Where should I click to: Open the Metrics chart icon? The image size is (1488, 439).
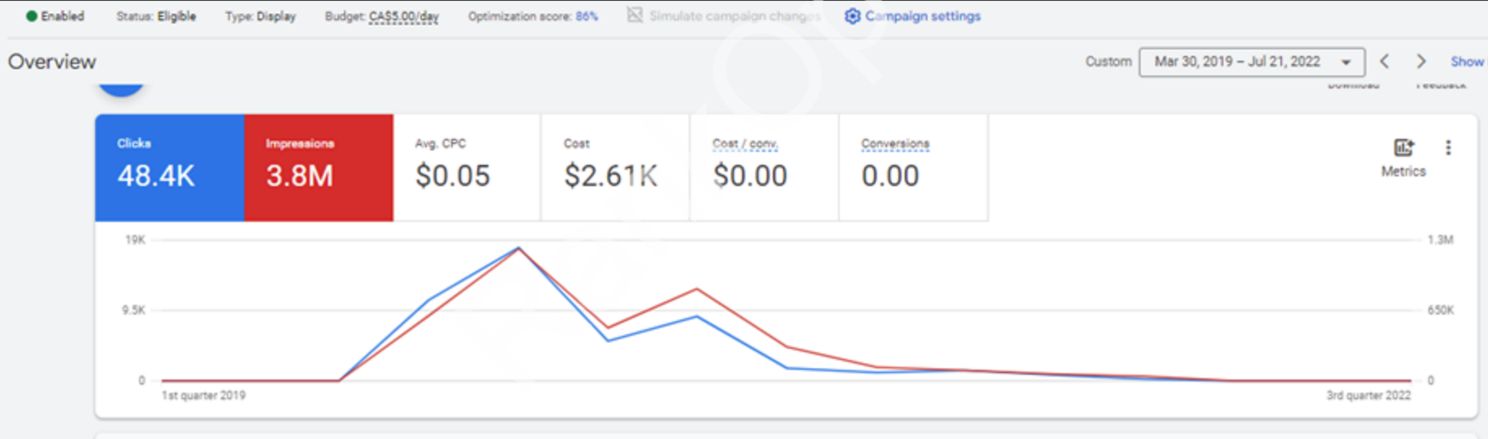(1403, 148)
